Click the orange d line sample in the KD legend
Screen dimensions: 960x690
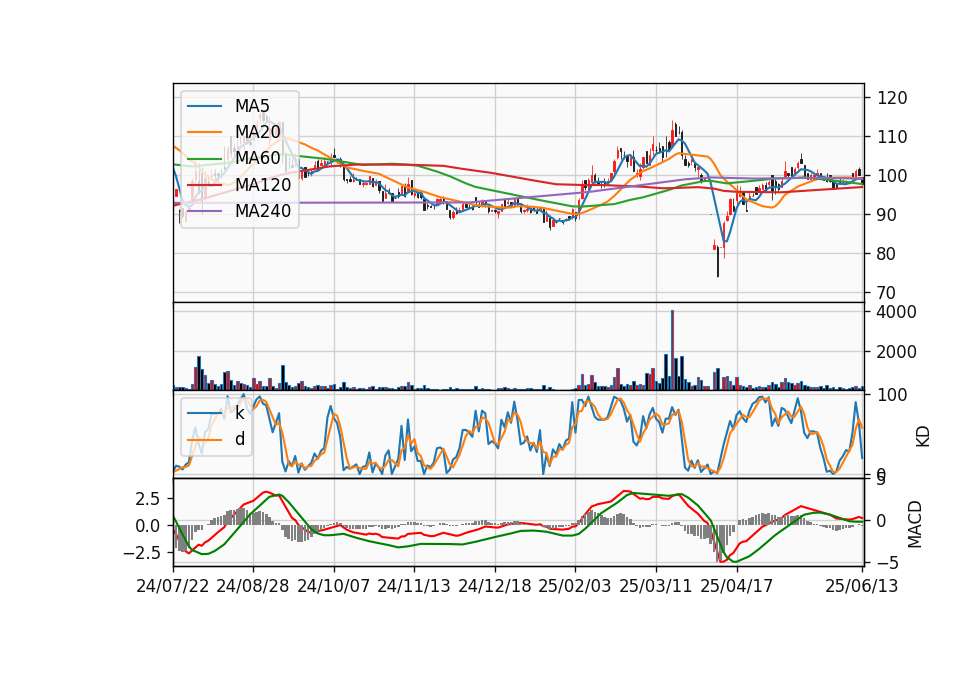coord(204,440)
